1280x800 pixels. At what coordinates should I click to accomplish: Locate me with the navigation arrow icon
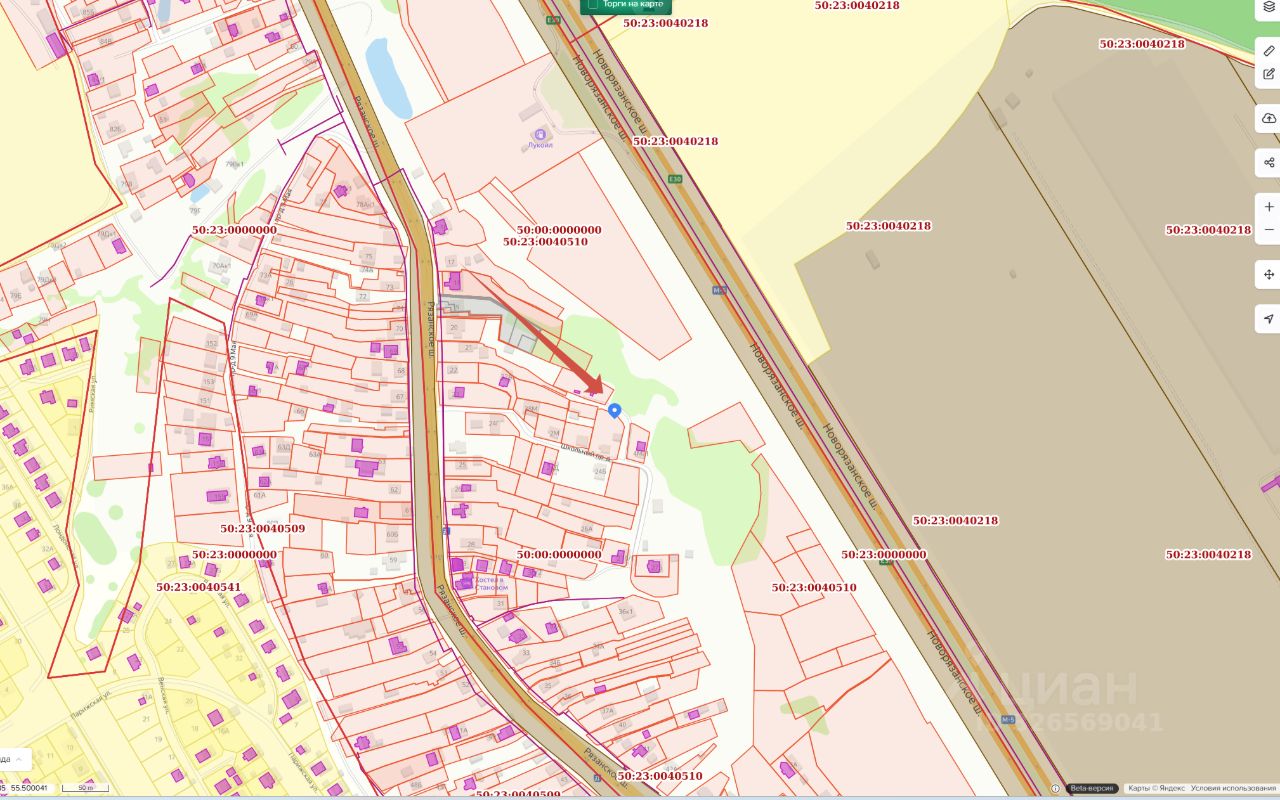(1269, 319)
